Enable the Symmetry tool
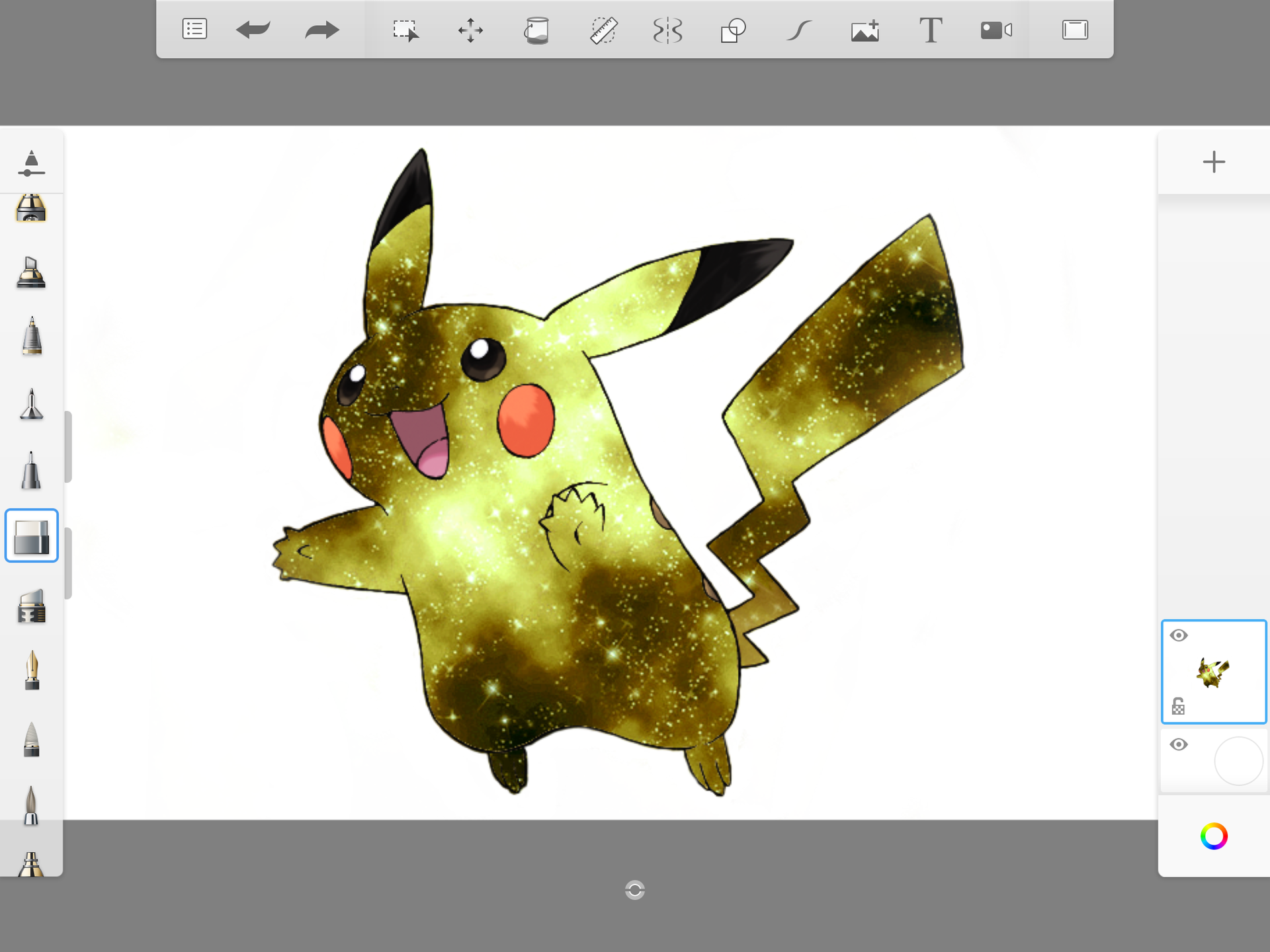The image size is (1270, 952). pyautogui.click(x=667, y=30)
